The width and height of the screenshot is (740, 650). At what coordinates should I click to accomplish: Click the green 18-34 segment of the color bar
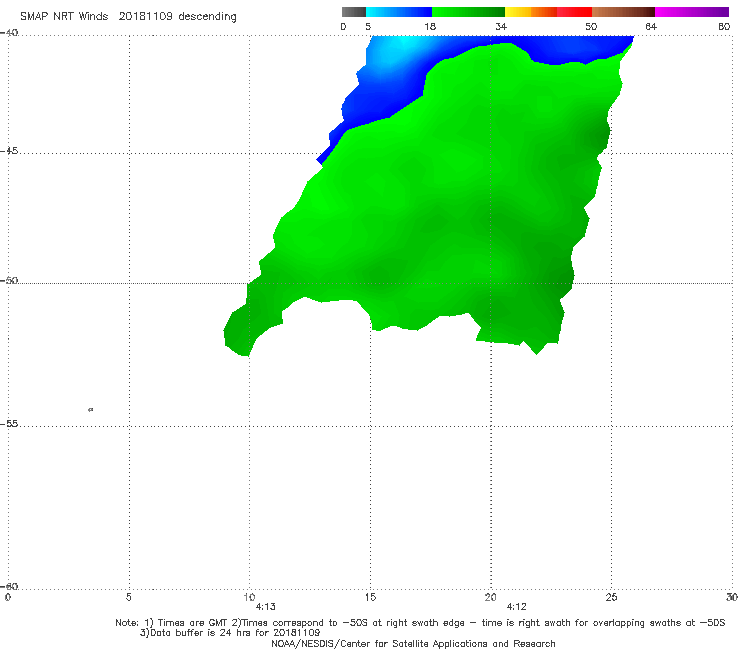(468, 12)
